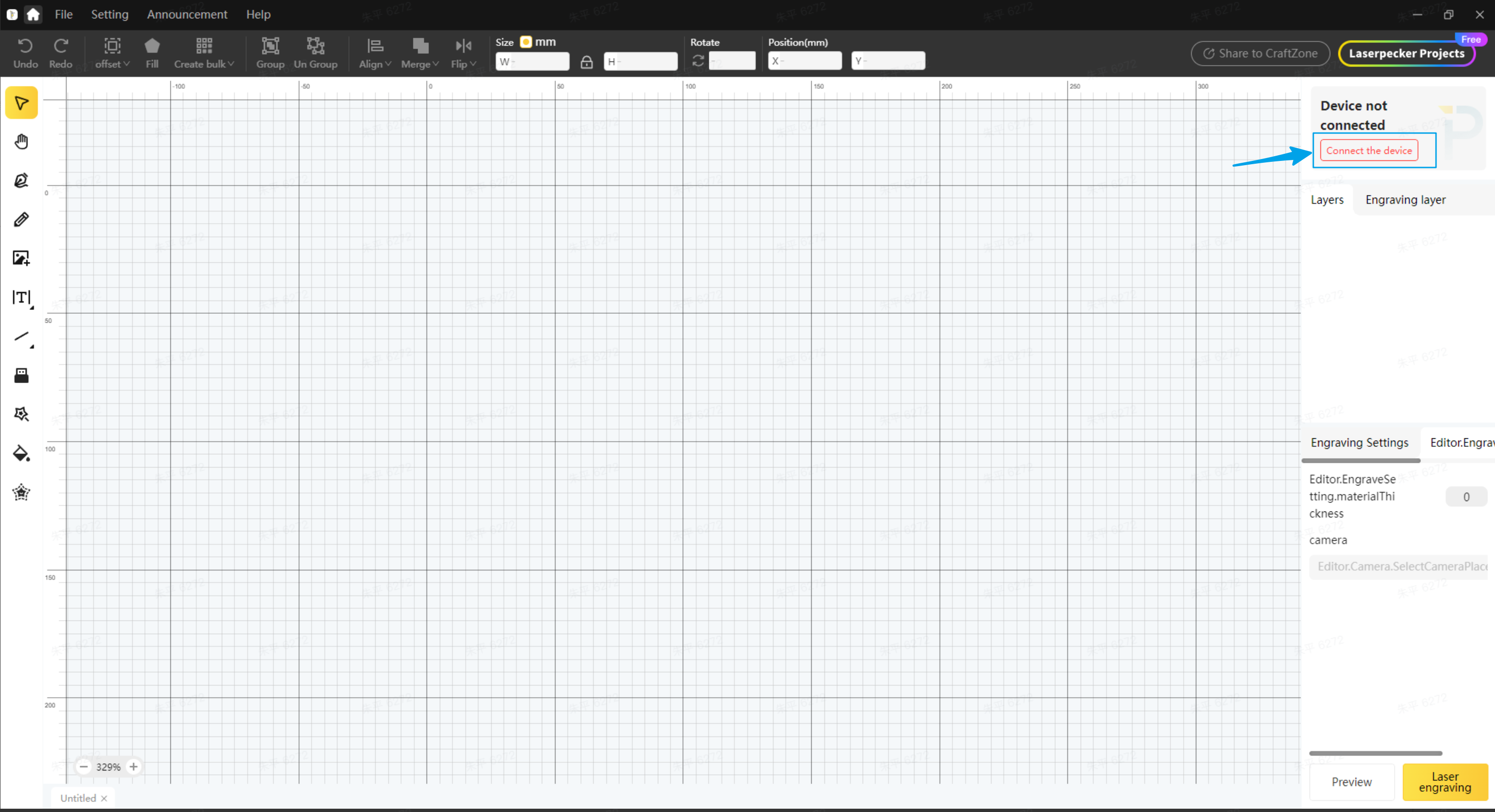Activate the hand pan tool
Screen dimensions: 1495x812
22,142
